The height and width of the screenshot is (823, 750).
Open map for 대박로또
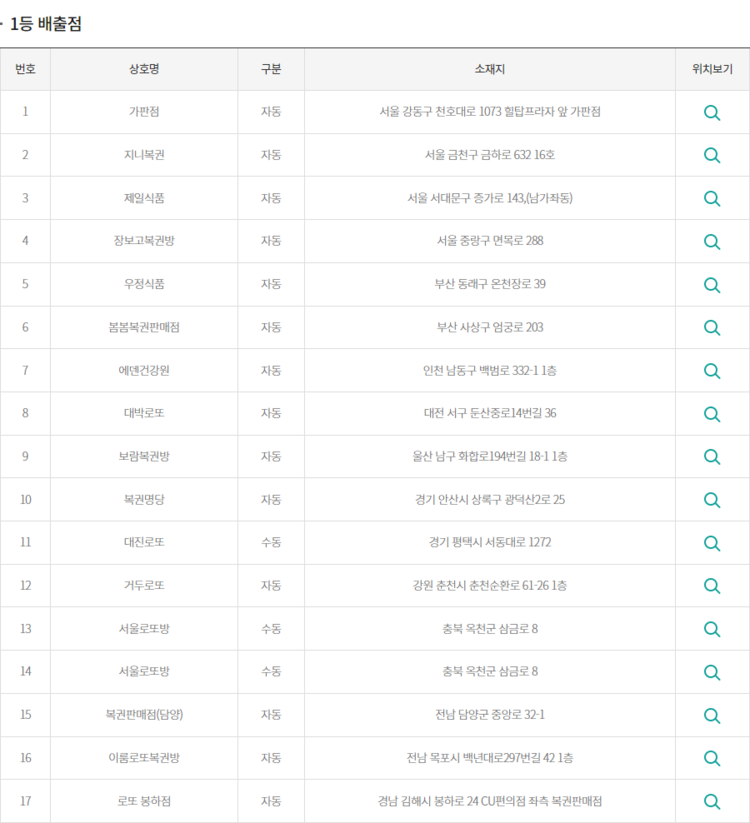point(712,414)
